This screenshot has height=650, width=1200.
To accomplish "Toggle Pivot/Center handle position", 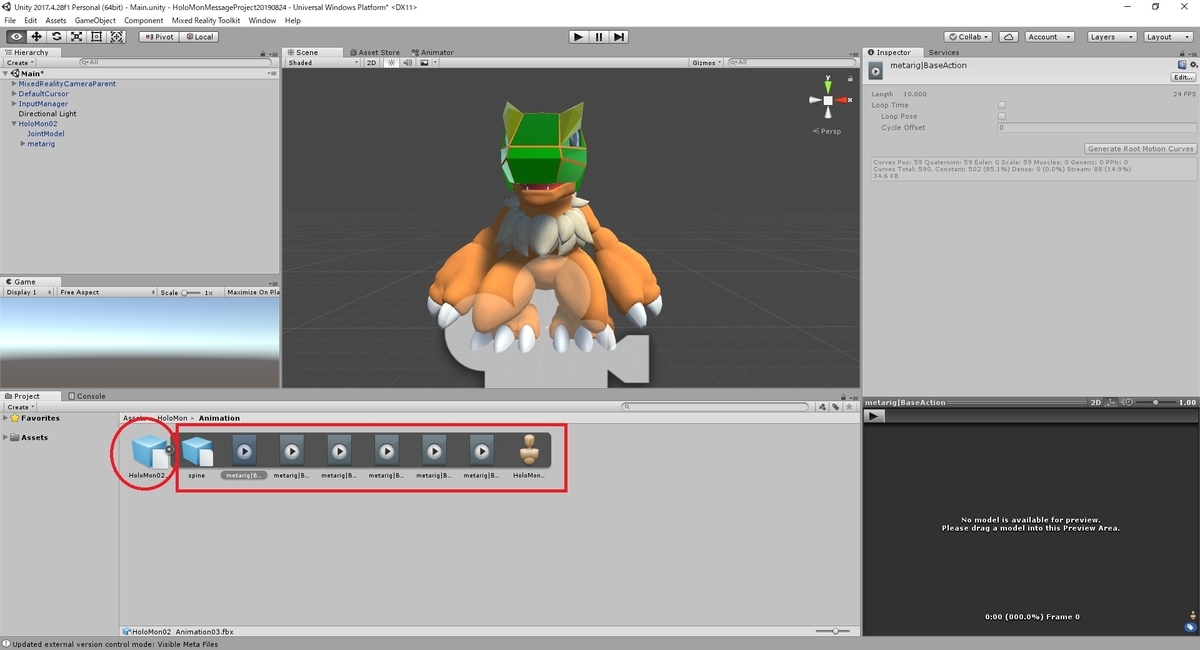I will pyautogui.click(x=159, y=37).
